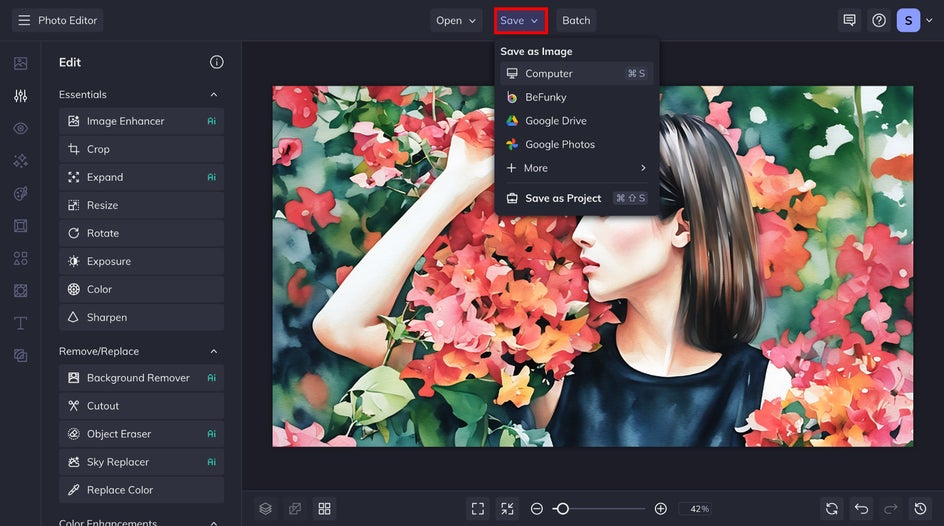Open the Image Enhancer tool
Screen dimensions: 944x526
point(141,121)
